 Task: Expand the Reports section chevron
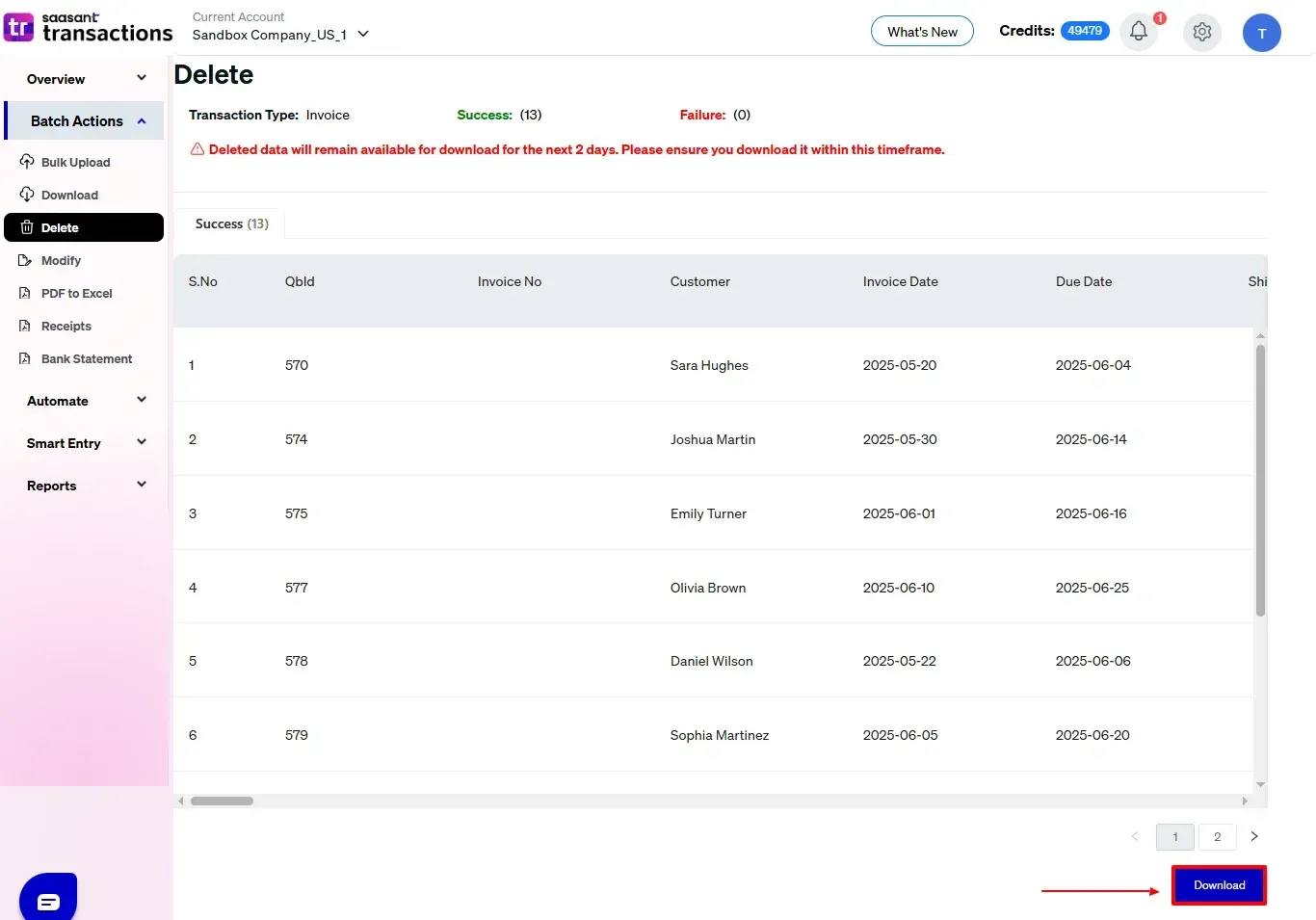tap(142, 485)
